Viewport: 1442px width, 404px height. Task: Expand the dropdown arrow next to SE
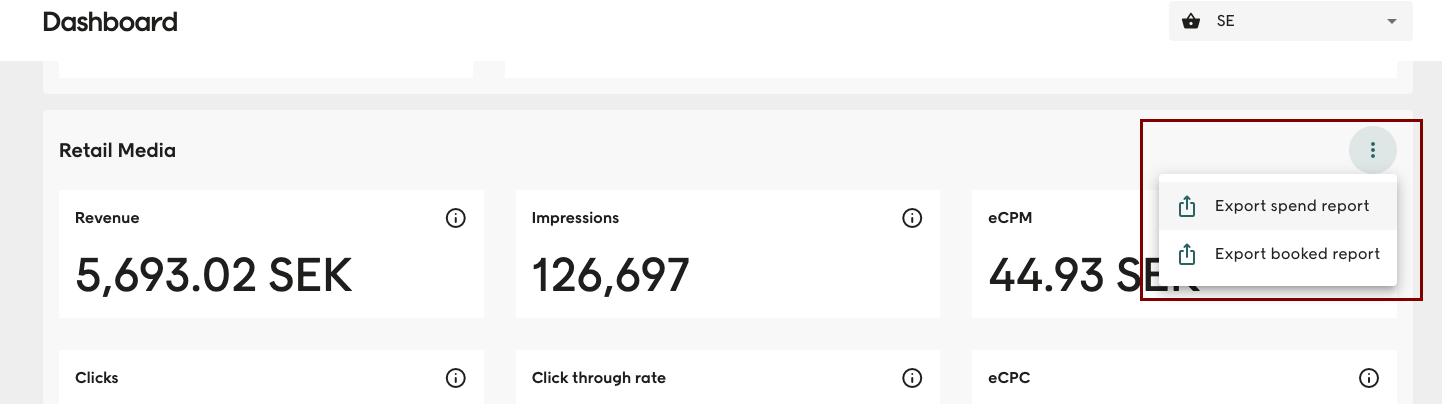[x=1391, y=21]
